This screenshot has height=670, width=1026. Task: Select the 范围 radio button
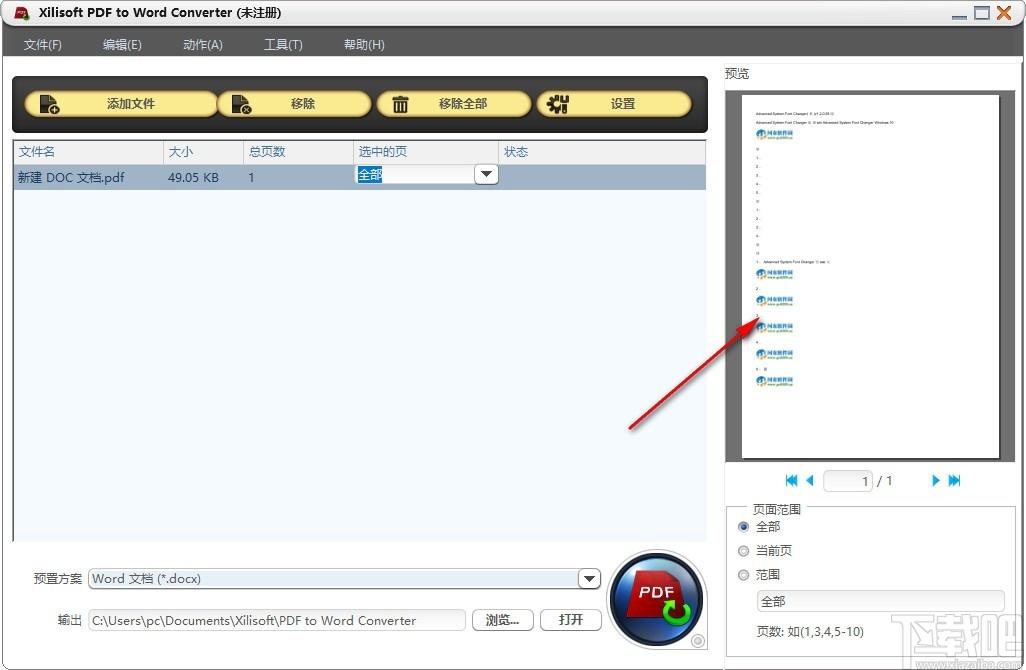[x=743, y=575]
